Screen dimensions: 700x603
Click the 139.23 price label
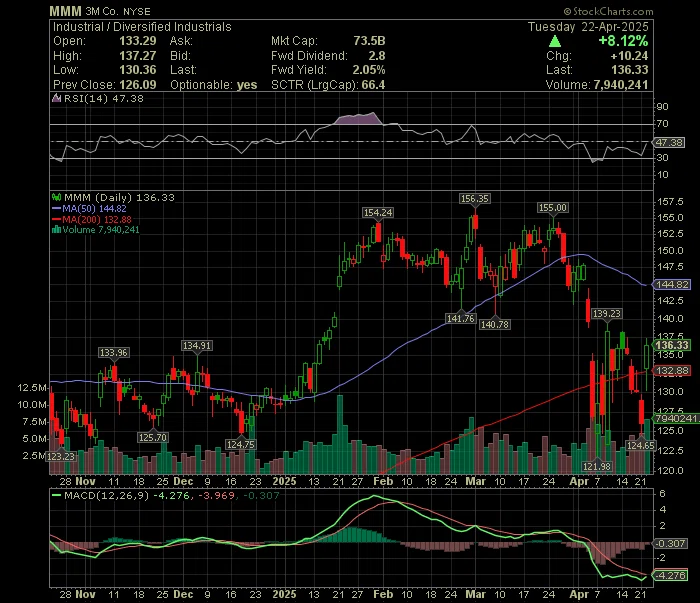pyautogui.click(x=606, y=314)
